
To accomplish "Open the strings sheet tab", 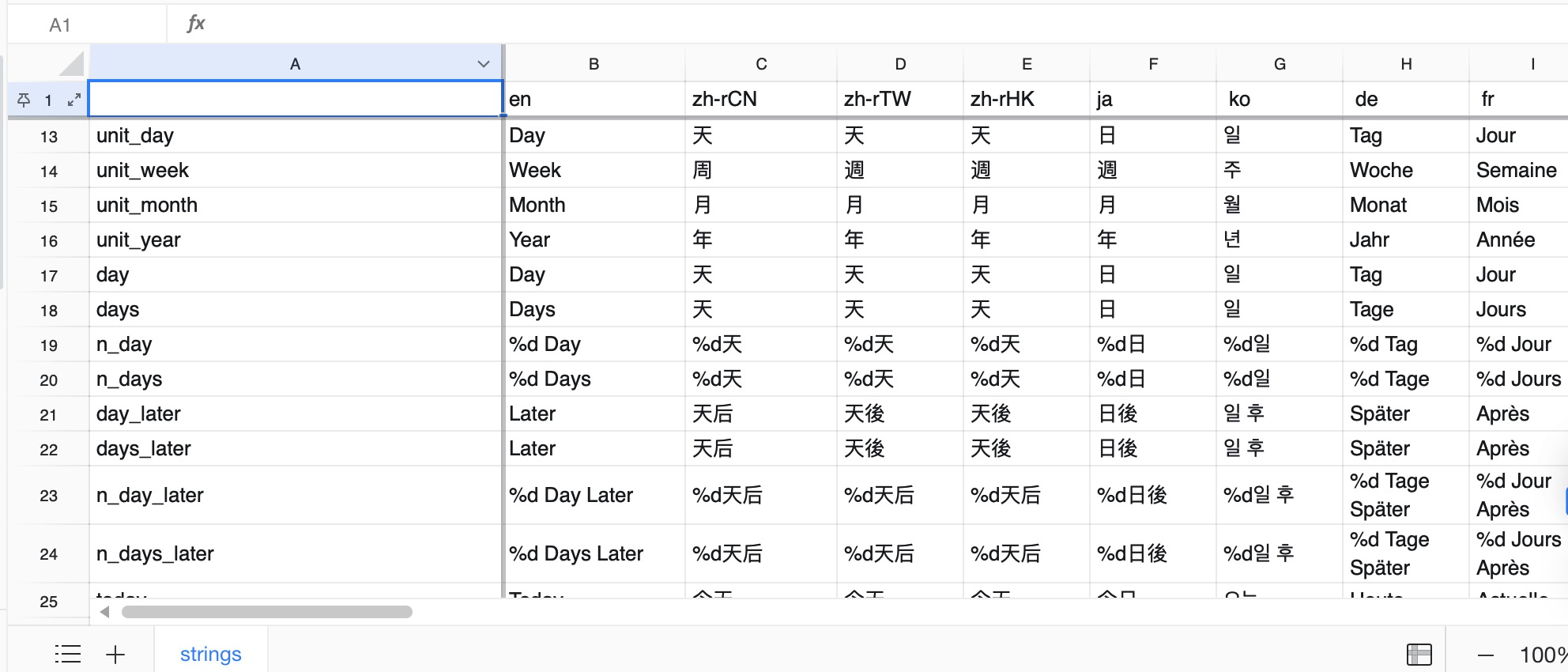I will [x=211, y=654].
